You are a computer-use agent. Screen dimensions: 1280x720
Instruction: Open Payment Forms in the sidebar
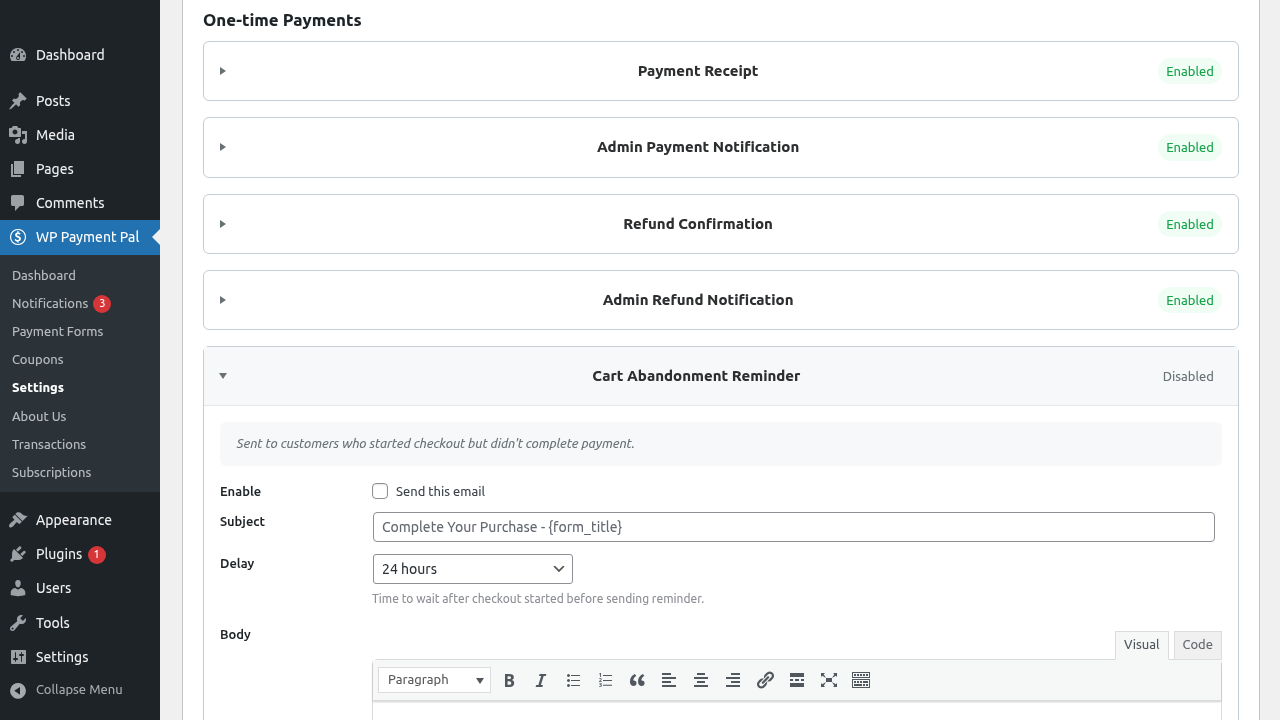point(57,331)
